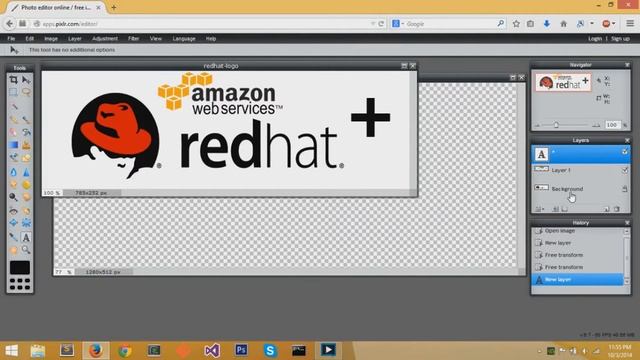This screenshot has height=360, width=640.
Task: Select the Gradient tool
Action: coord(13,145)
